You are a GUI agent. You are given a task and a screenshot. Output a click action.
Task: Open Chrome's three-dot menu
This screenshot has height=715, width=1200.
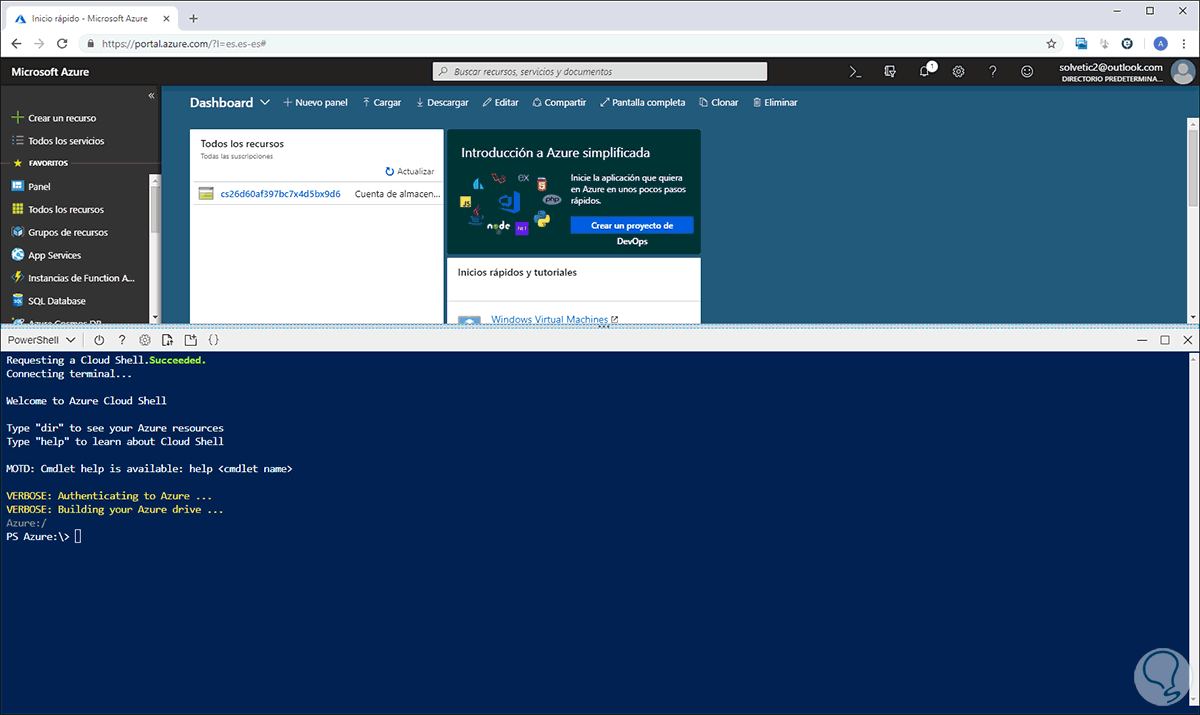click(x=1183, y=44)
